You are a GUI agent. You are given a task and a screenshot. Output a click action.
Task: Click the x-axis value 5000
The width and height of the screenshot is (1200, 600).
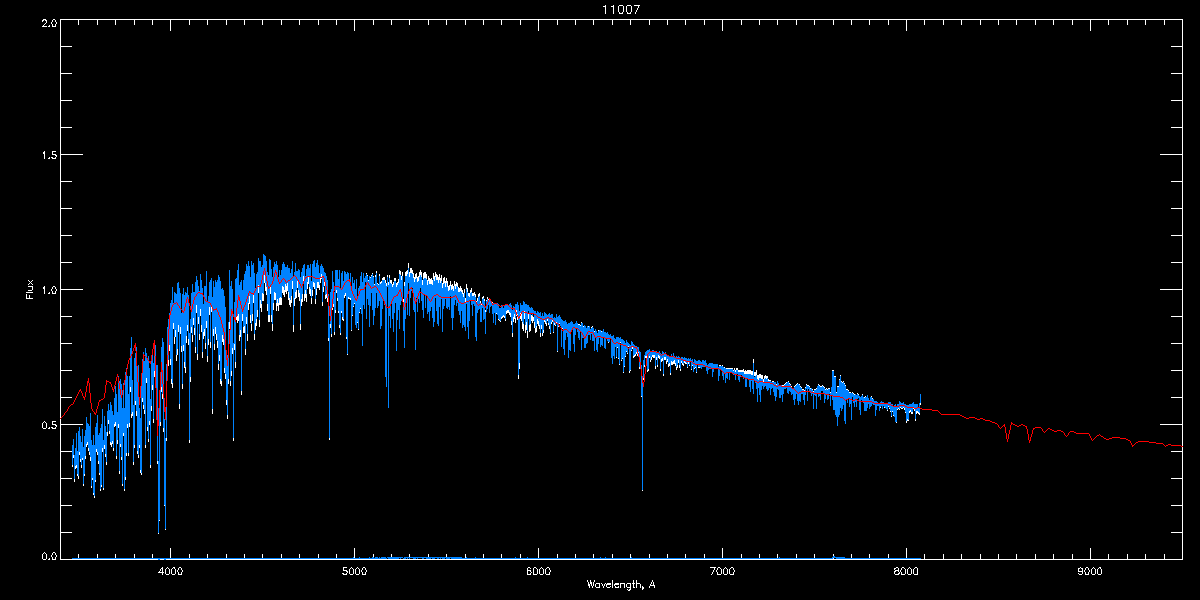(354, 571)
